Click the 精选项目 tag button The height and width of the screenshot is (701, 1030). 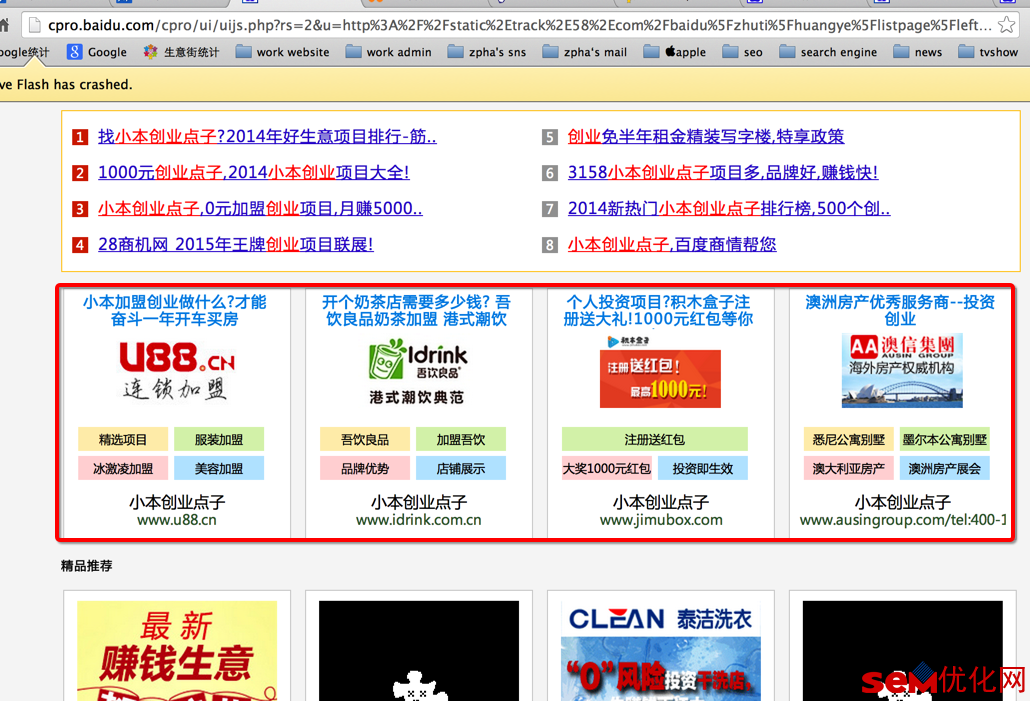point(123,440)
